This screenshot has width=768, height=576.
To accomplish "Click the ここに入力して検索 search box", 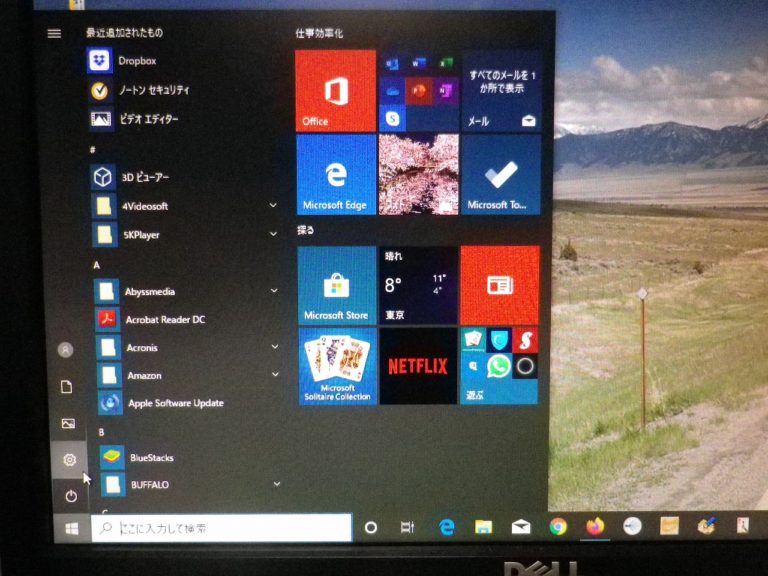I will 221,528.
